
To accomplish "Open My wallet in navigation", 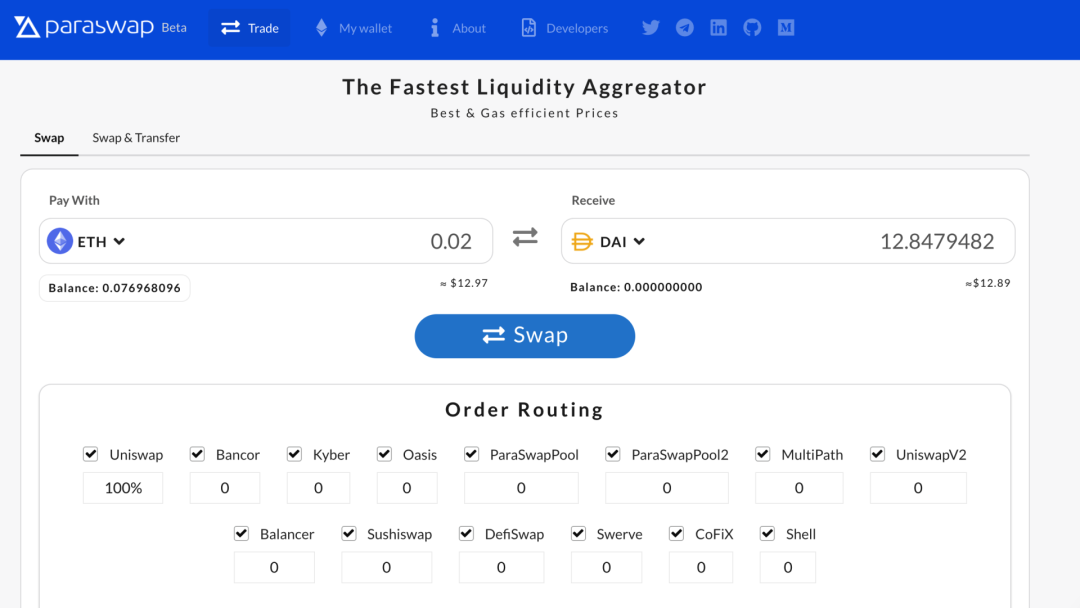I will coord(354,28).
